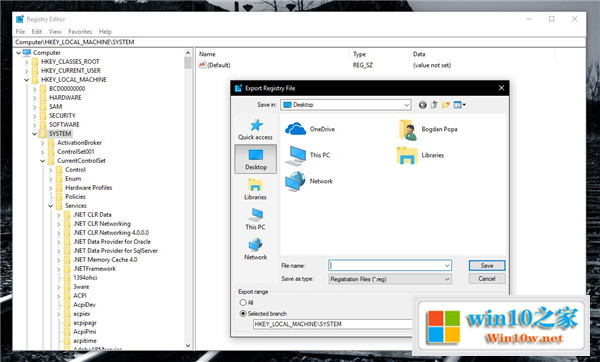600x362 pixels.
Task: Open the View Menu icon in Export dialog
Action: pos(459,105)
